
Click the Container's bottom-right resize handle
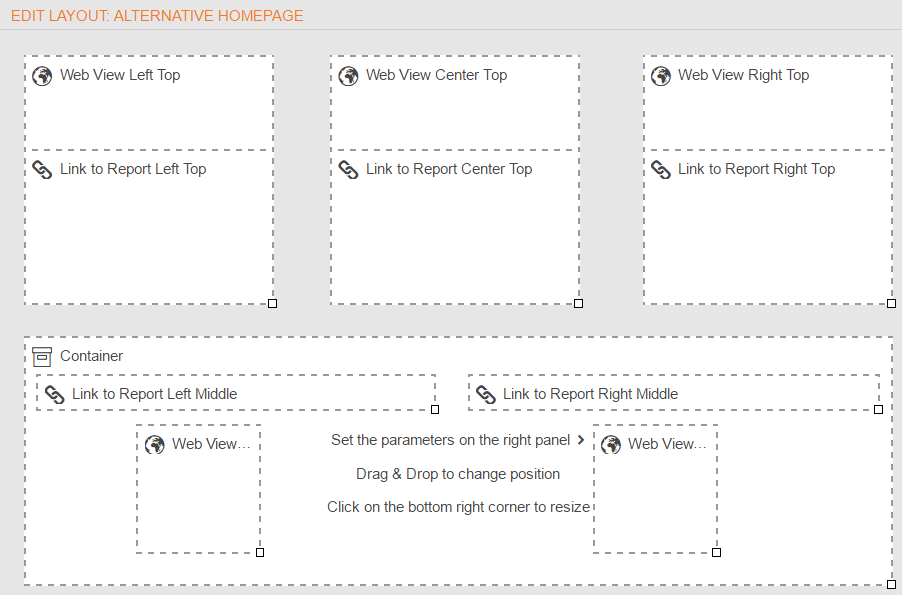point(891,585)
